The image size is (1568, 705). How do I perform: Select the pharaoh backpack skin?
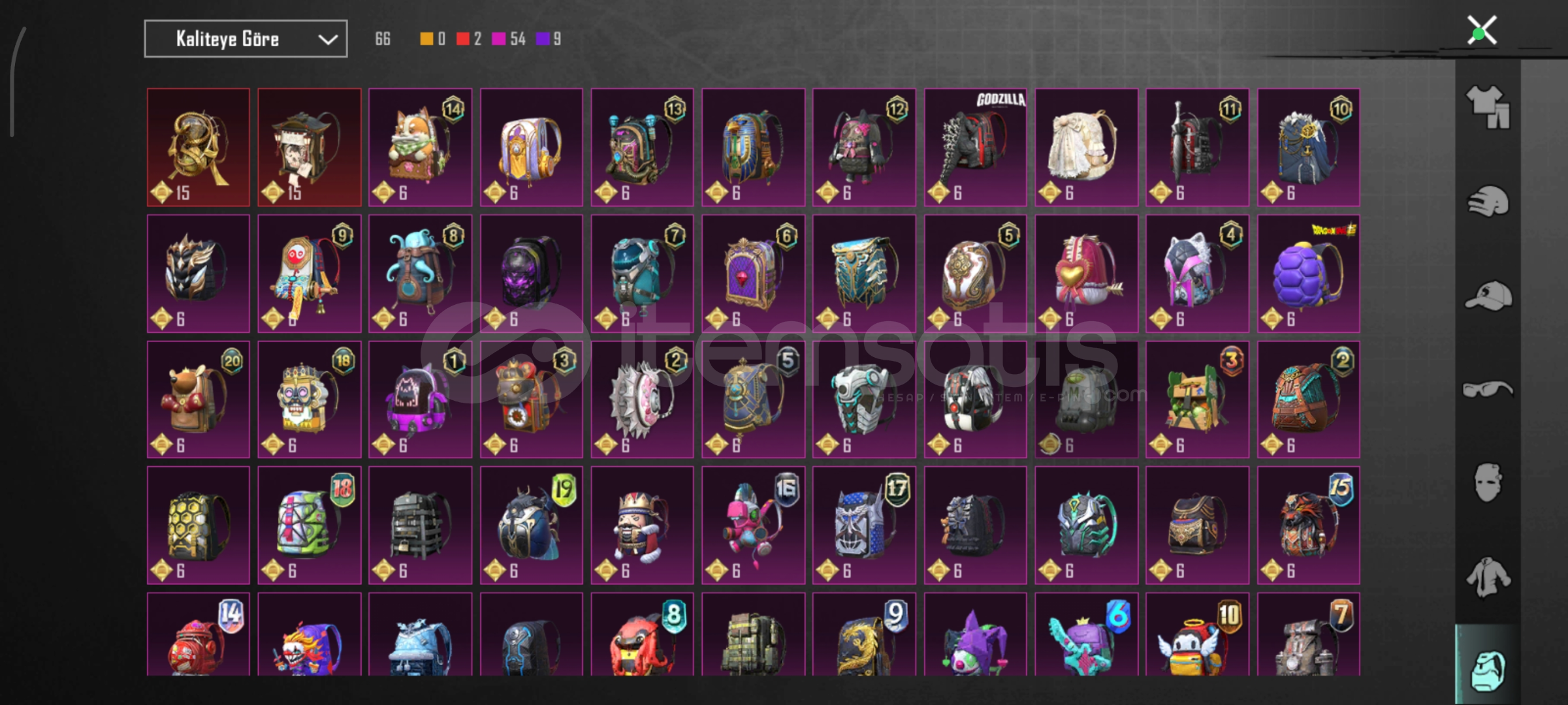coord(753,148)
